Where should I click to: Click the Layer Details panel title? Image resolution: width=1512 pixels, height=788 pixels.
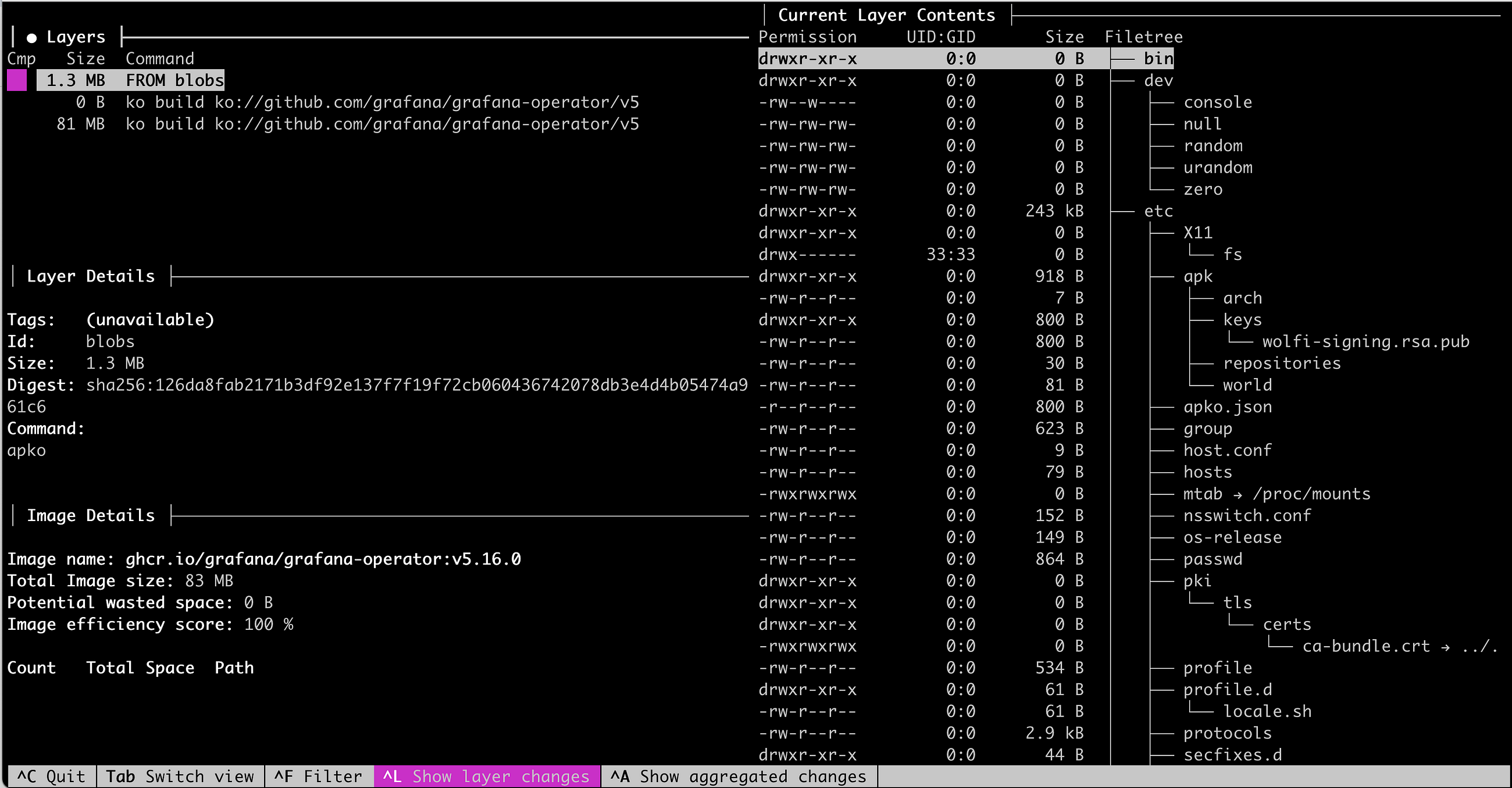90,276
